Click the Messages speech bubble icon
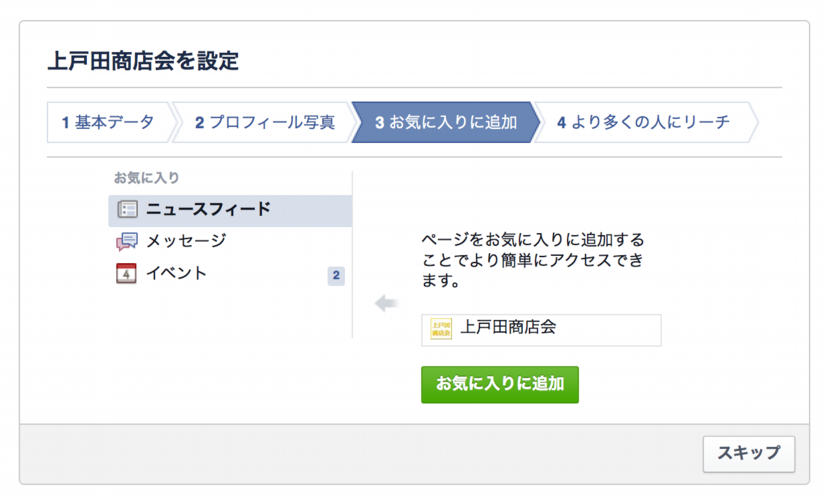Viewport: 825px width, 497px height. click(127, 241)
